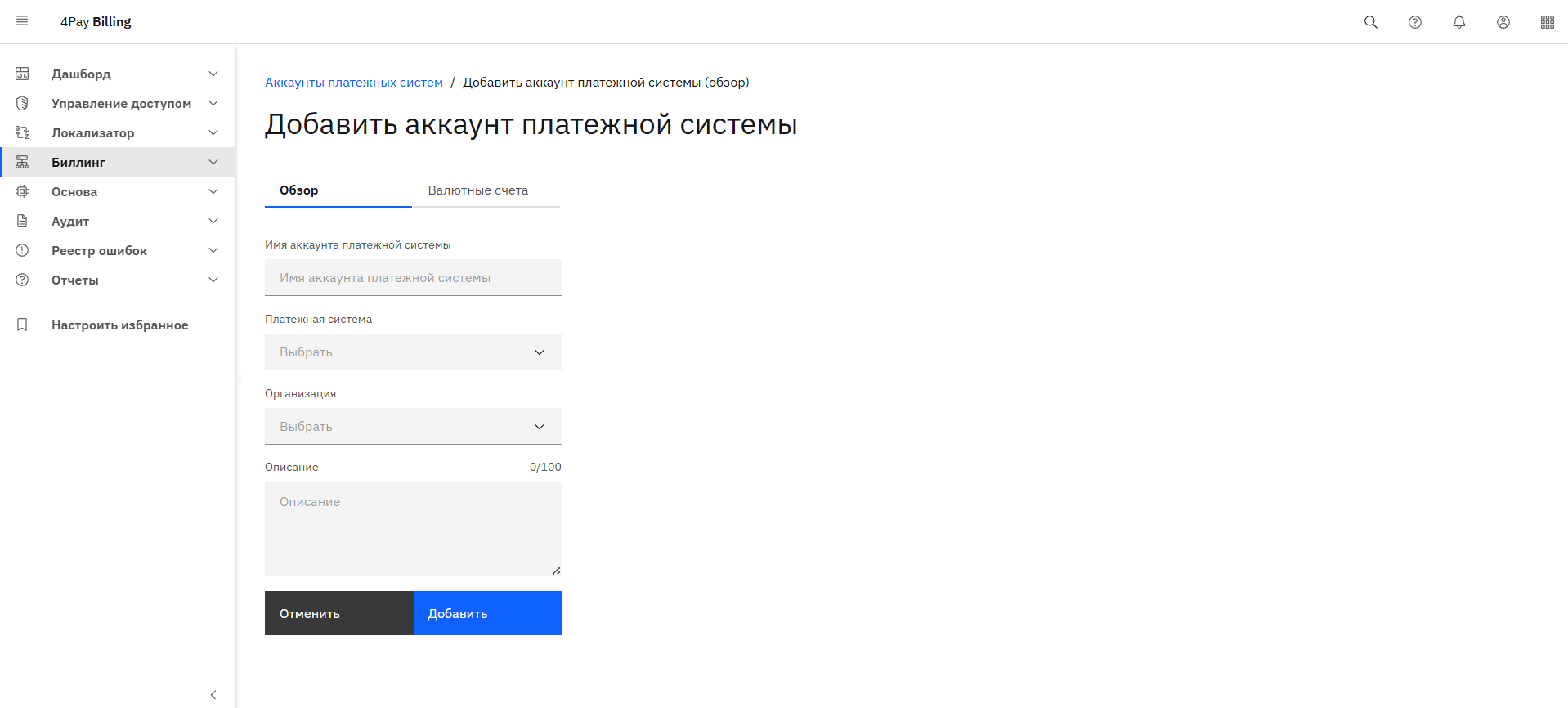Screen dimensions: 1568x708
Task: Follow the Аккаунты платежных систем breadcrumb link
Action: click(x=354, y=83)
